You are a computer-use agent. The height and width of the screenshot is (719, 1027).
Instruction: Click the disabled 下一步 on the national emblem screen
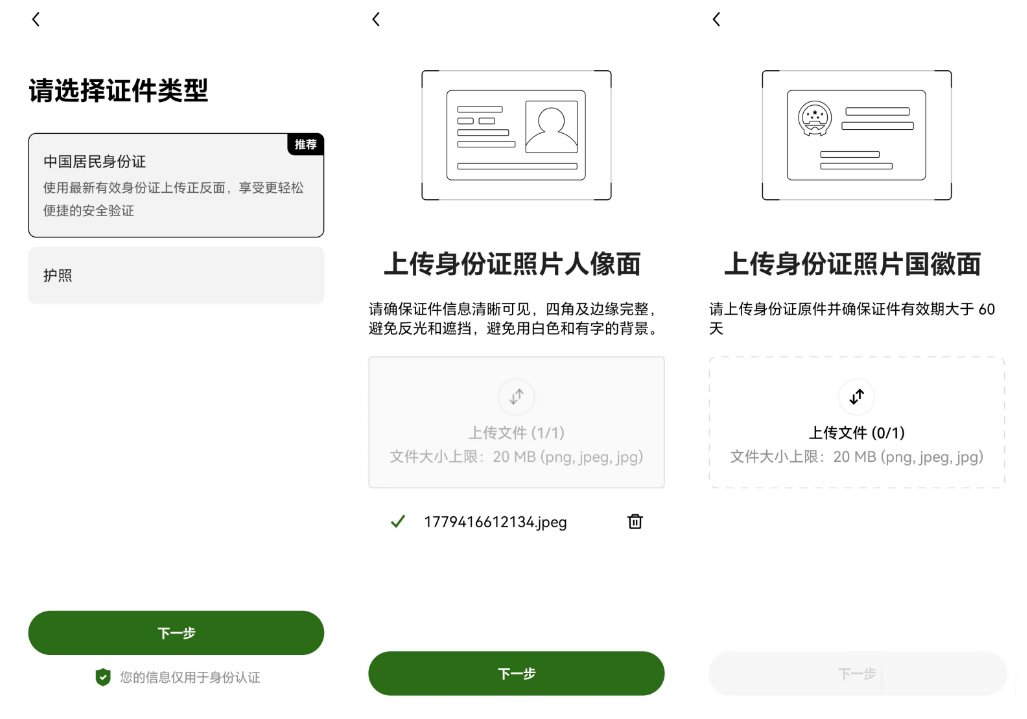tap(857, 673)
